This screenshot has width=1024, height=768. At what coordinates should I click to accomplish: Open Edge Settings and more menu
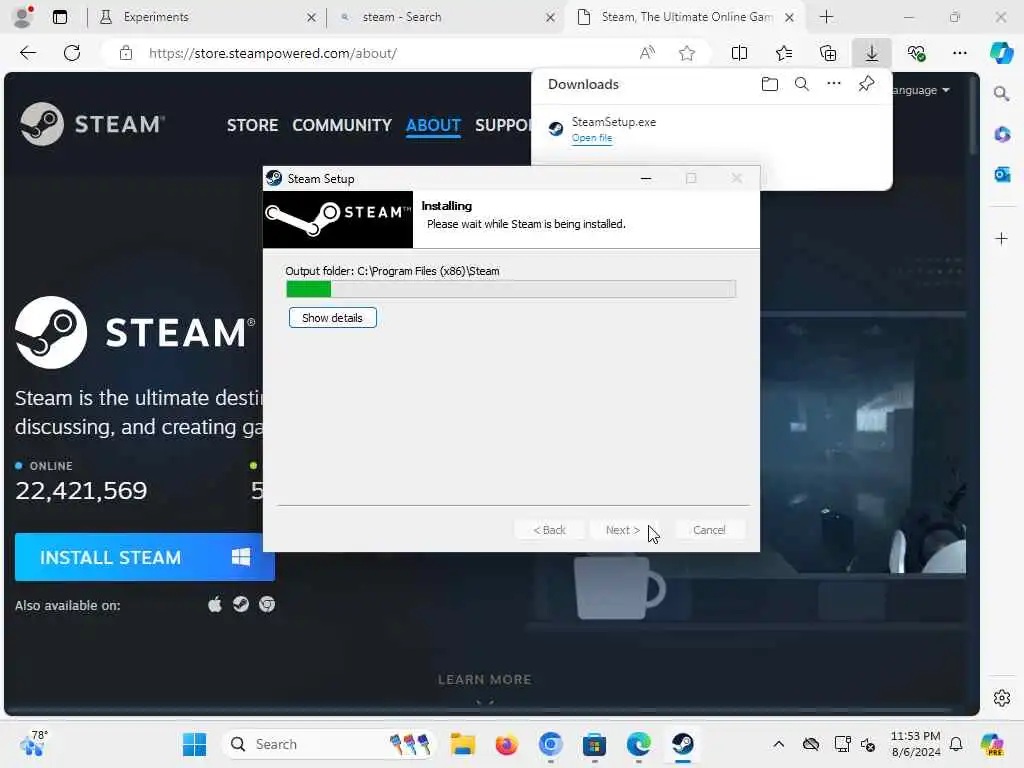click(959, 54)
